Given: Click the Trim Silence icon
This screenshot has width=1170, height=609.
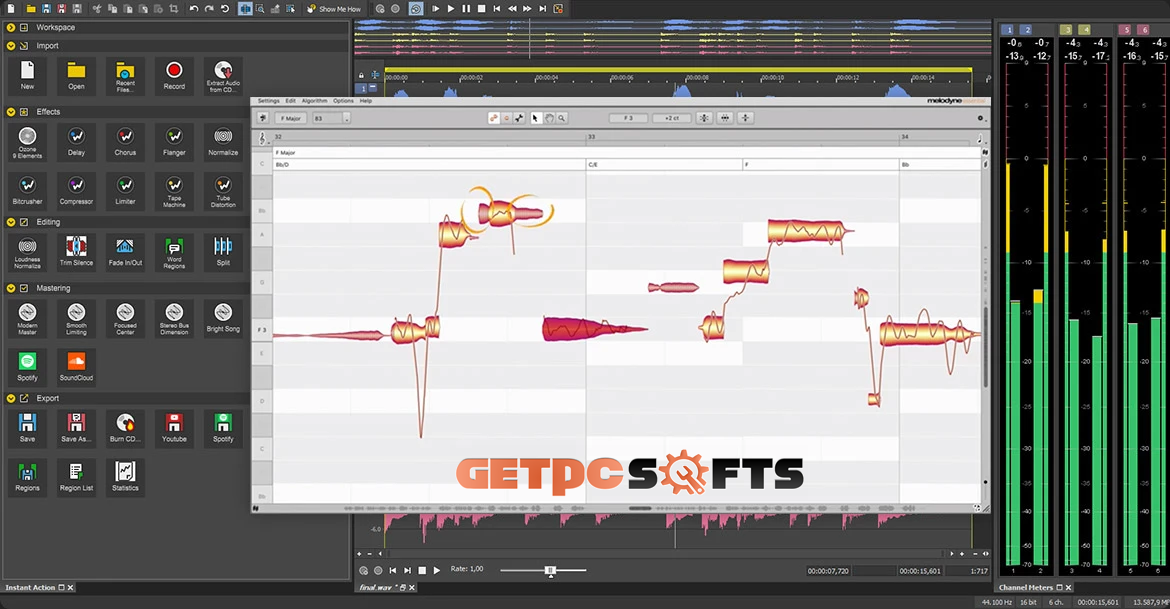Looking at the screenshot, I should click(x=76, y=252).
